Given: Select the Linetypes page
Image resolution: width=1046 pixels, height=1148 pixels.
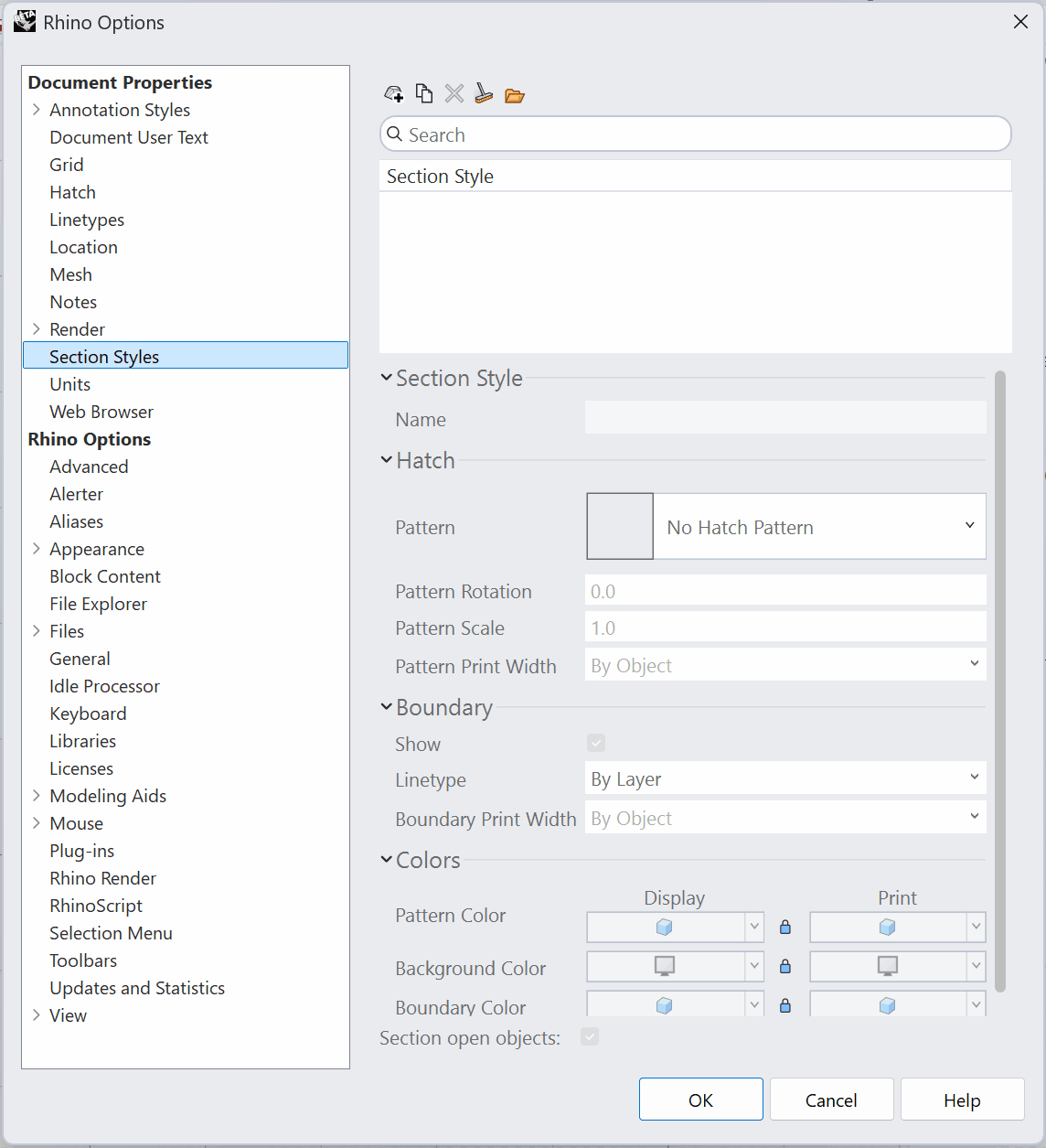Looking at the screenshot, I should point(87,220).
